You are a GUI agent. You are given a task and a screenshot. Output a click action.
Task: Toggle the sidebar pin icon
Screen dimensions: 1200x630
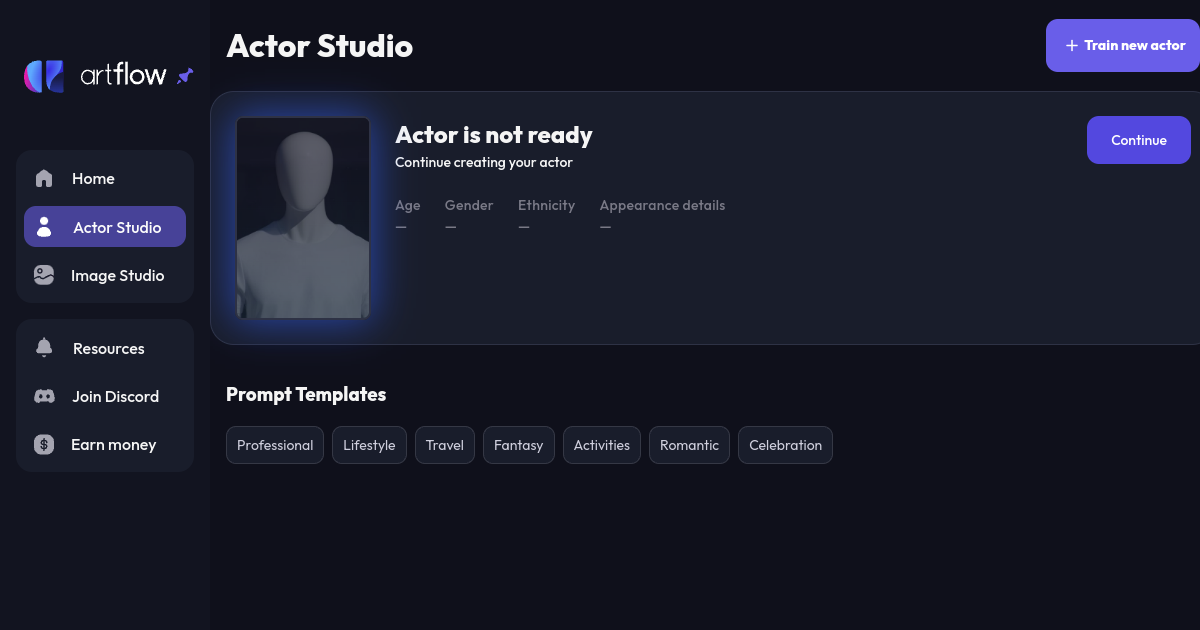pos(185,76)
